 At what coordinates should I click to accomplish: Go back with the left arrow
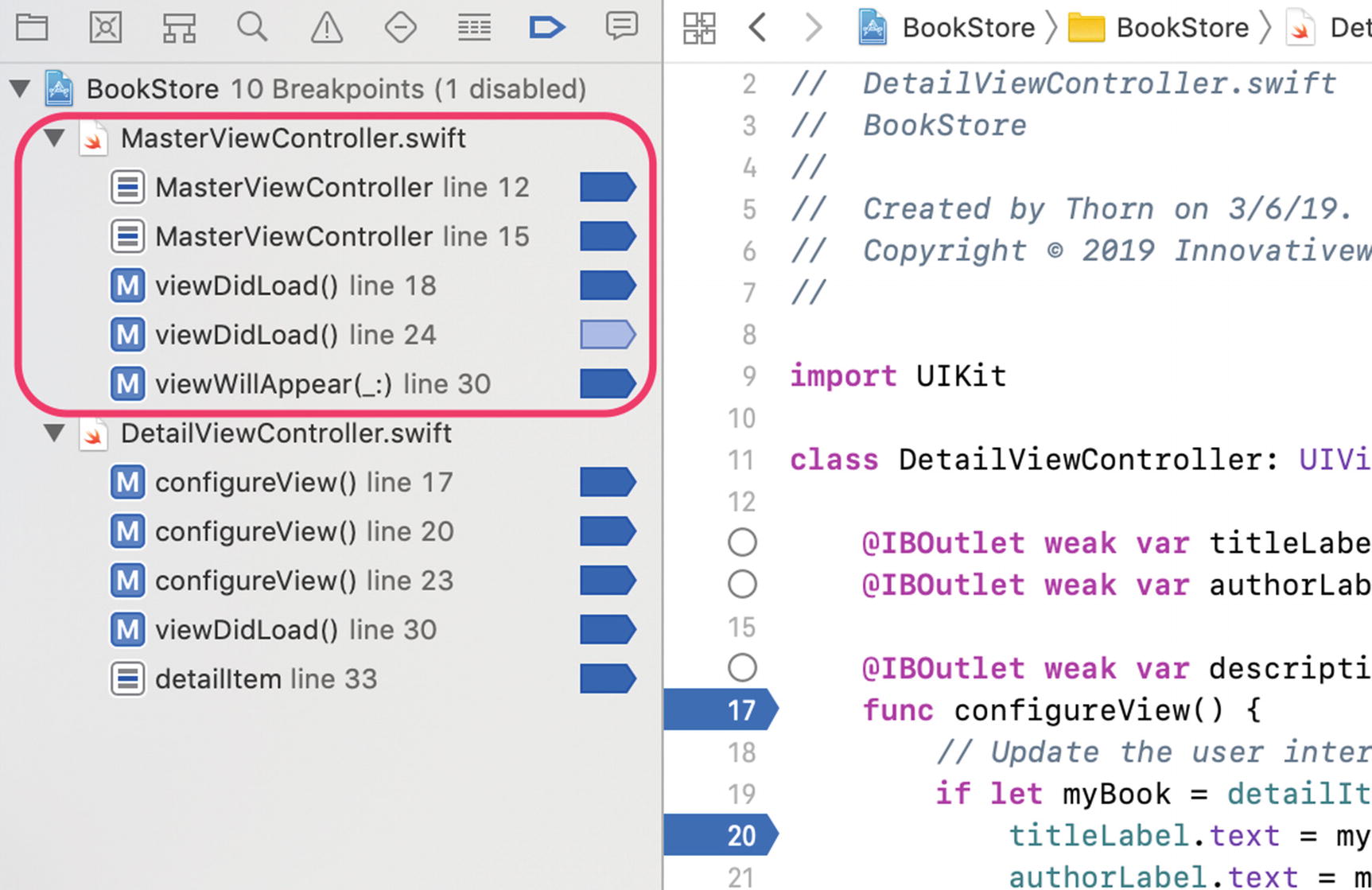pyautogui.click(x=757, y=28)
